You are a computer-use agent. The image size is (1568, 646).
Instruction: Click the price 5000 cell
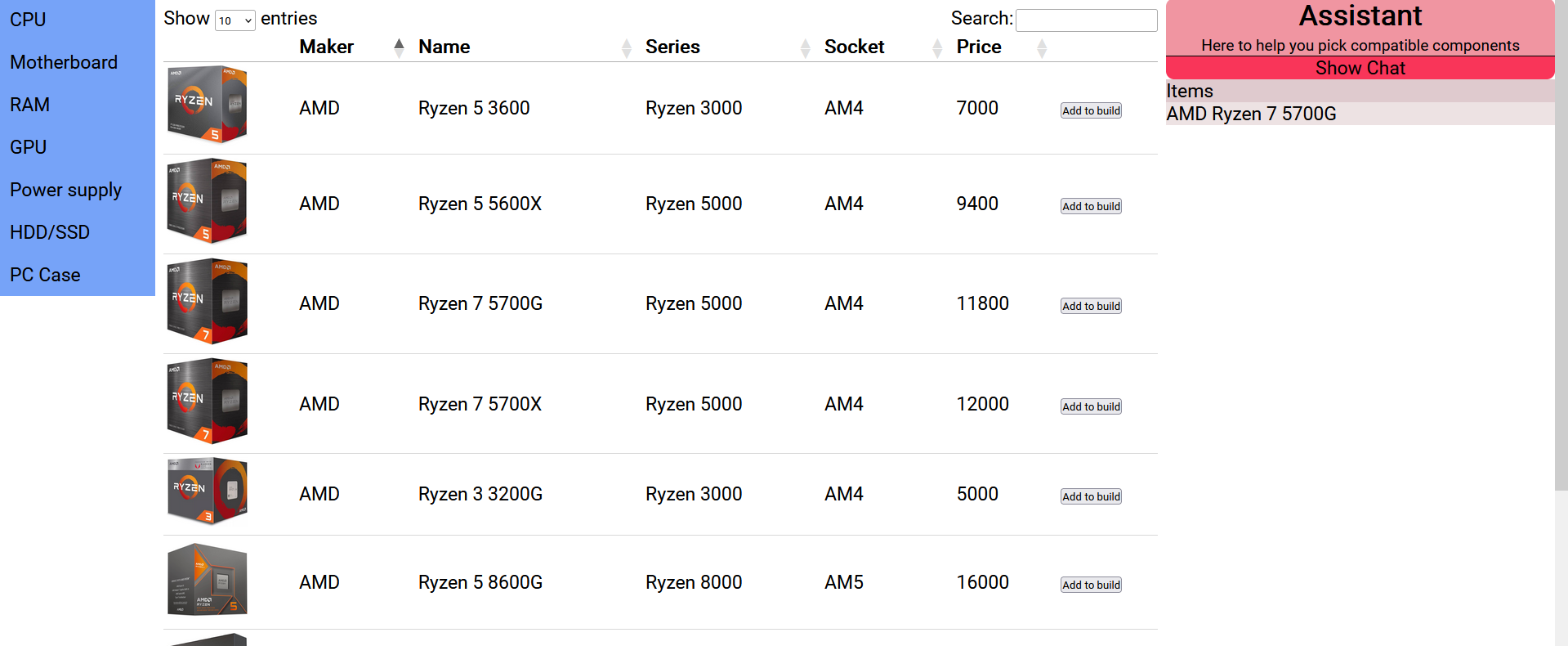(977, 494)
